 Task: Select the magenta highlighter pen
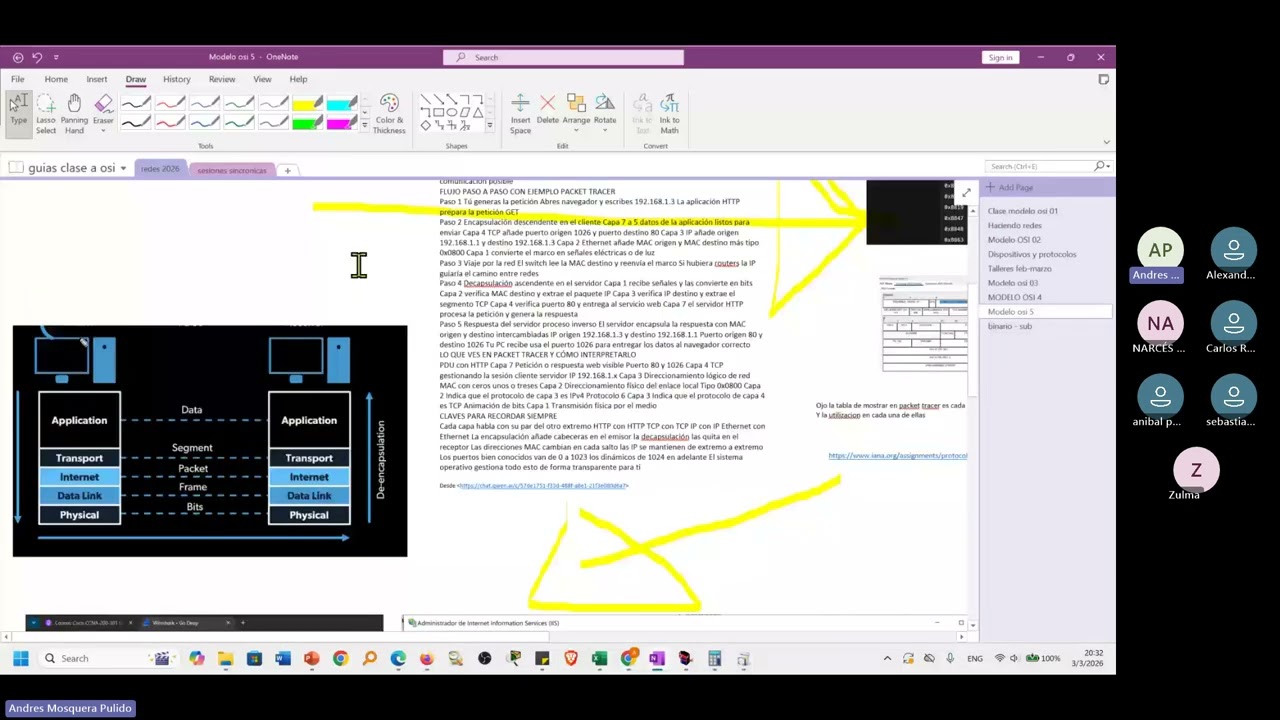[341, 123]
